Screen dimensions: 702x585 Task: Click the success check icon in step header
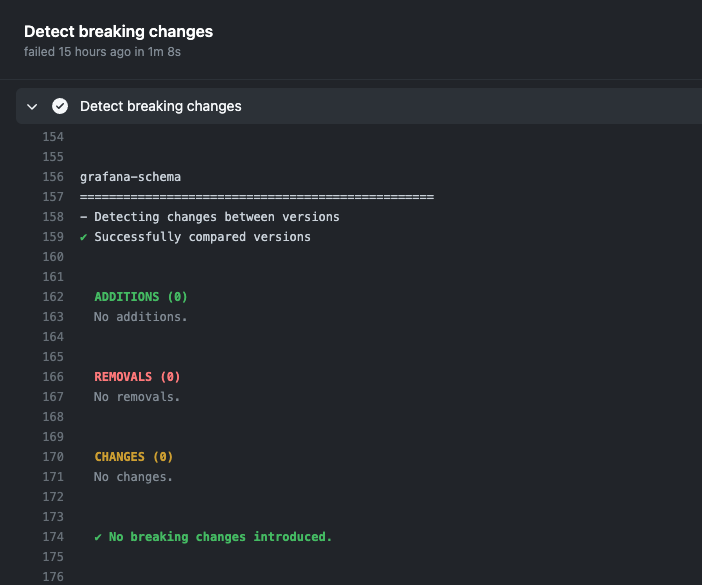pos(60,106)
